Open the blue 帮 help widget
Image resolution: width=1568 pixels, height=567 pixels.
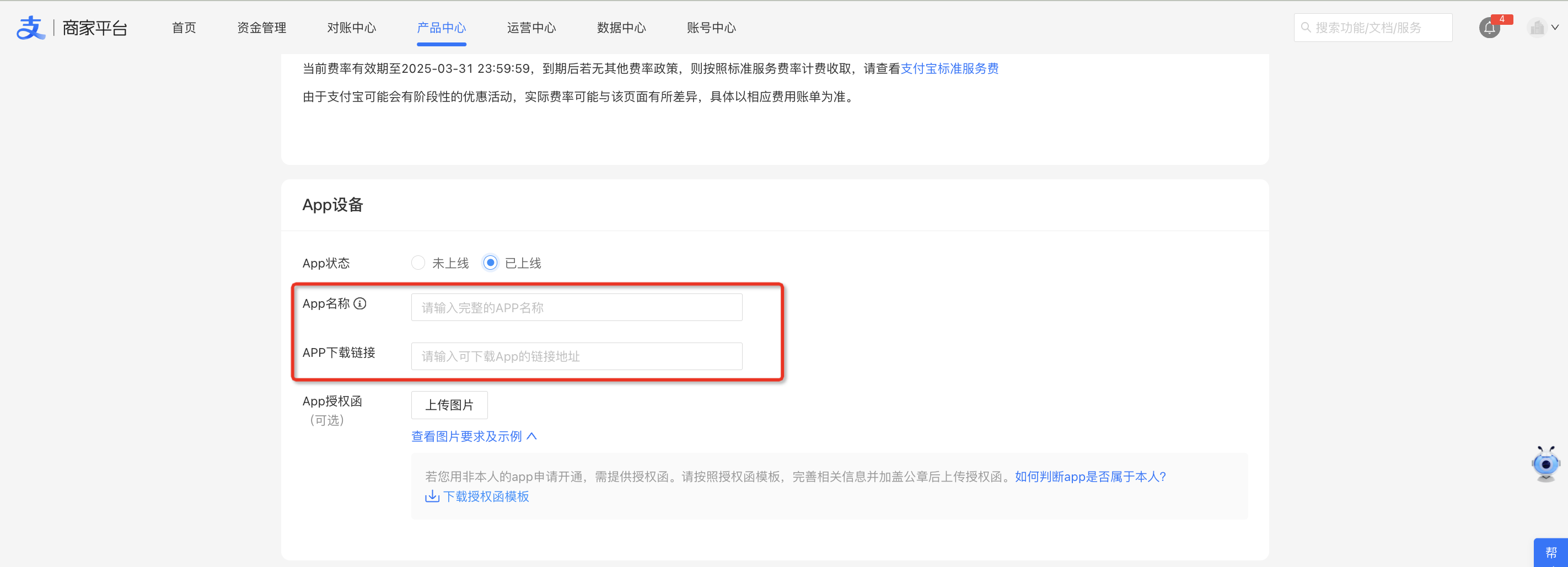pos(1550,552)
